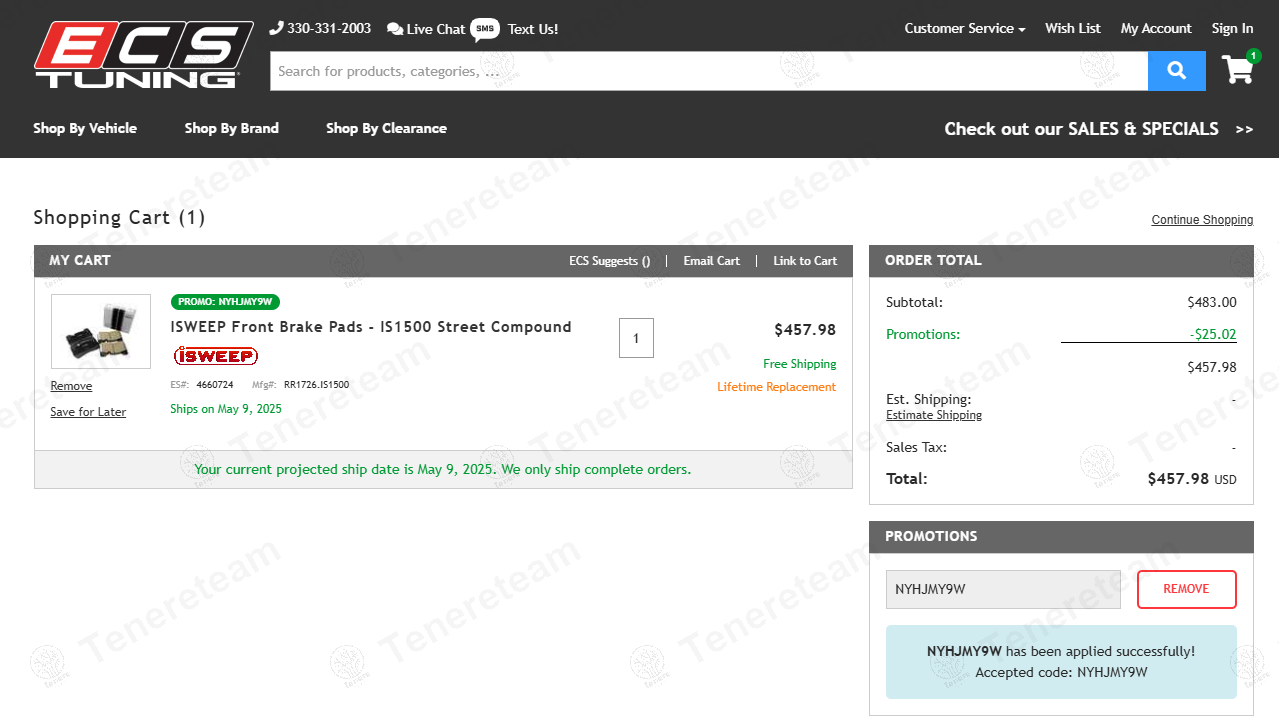The image size is (1279, 718).
Task: Click the SMS Text Us bubble
Action: pos(485,29)
